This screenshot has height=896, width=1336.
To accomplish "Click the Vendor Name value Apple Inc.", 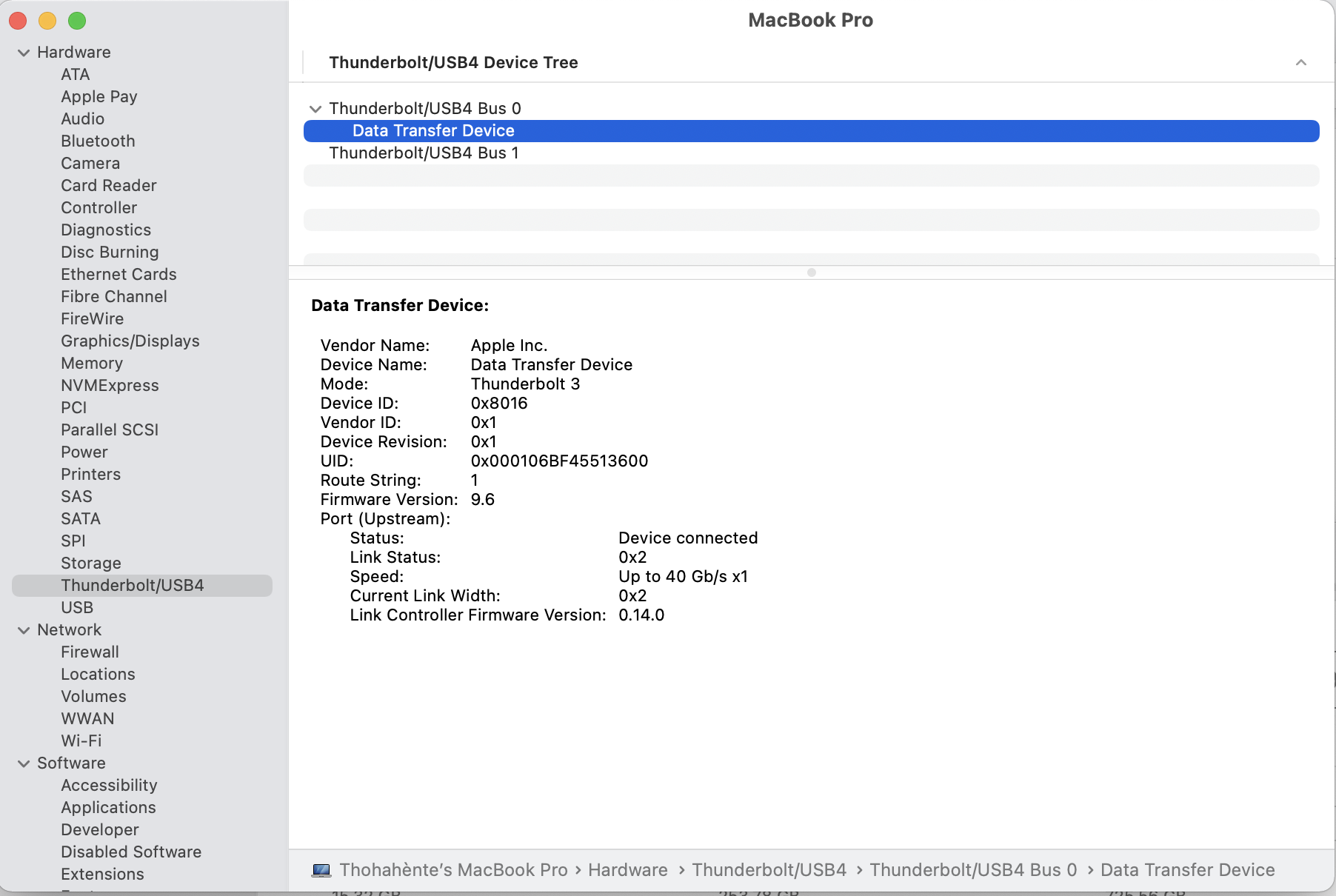I will tap(510, 346).
